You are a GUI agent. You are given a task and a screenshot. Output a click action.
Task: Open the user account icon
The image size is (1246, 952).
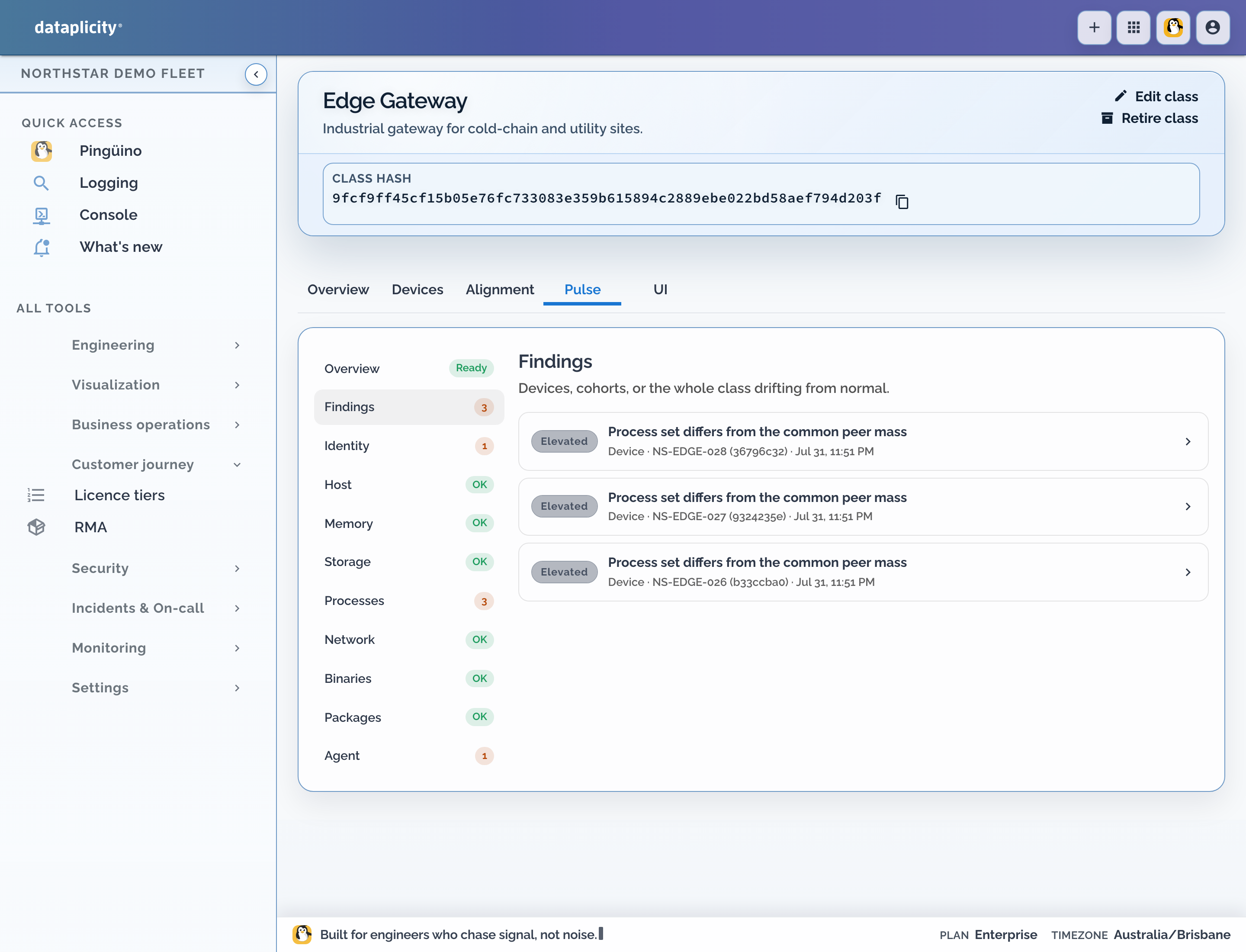click(x=1213, y=27)
